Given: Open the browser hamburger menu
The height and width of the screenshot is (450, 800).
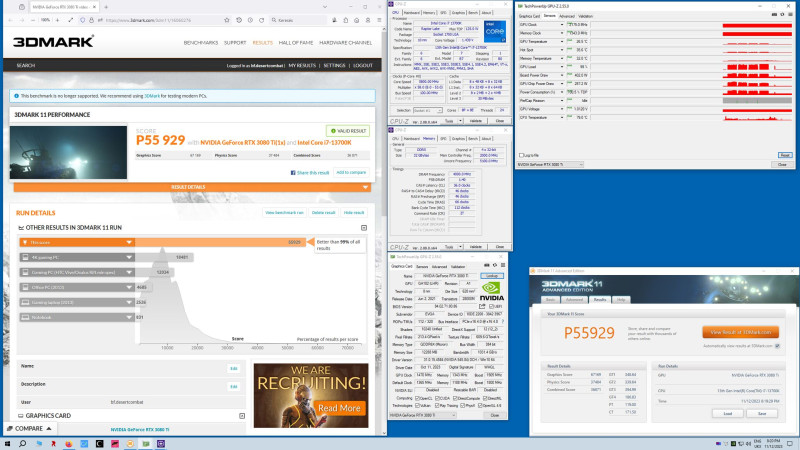Looking at the screenshot, I should (379, 20).
